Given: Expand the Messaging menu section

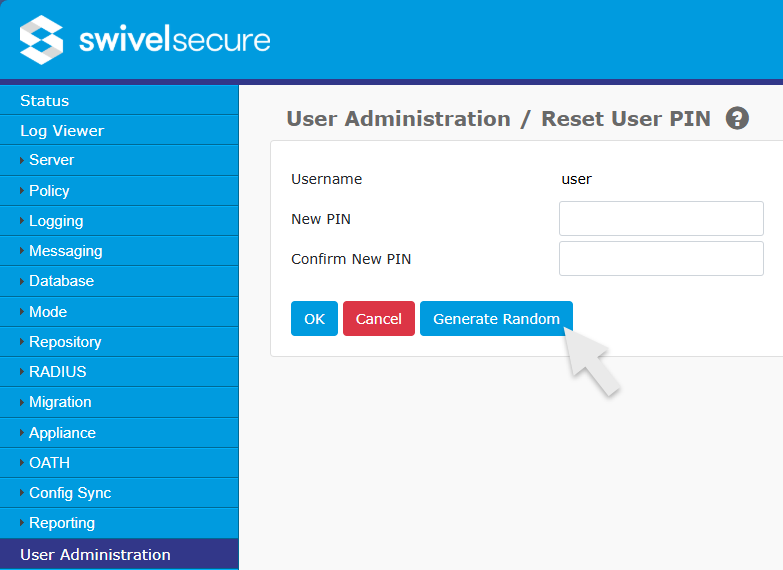Looking at the screenshot, I should coord(65,251).
